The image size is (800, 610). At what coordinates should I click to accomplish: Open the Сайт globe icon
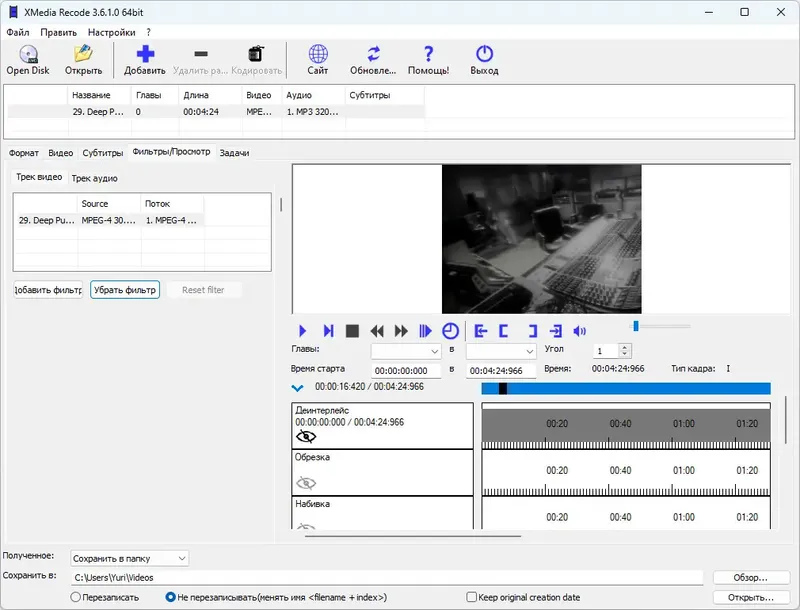[x=318, y=55]
